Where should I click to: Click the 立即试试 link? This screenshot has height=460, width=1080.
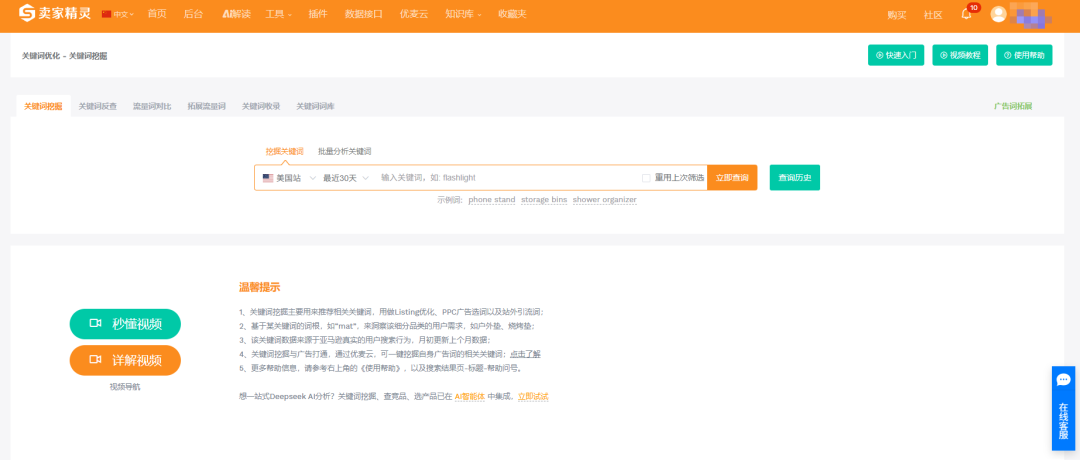(533, 397)
